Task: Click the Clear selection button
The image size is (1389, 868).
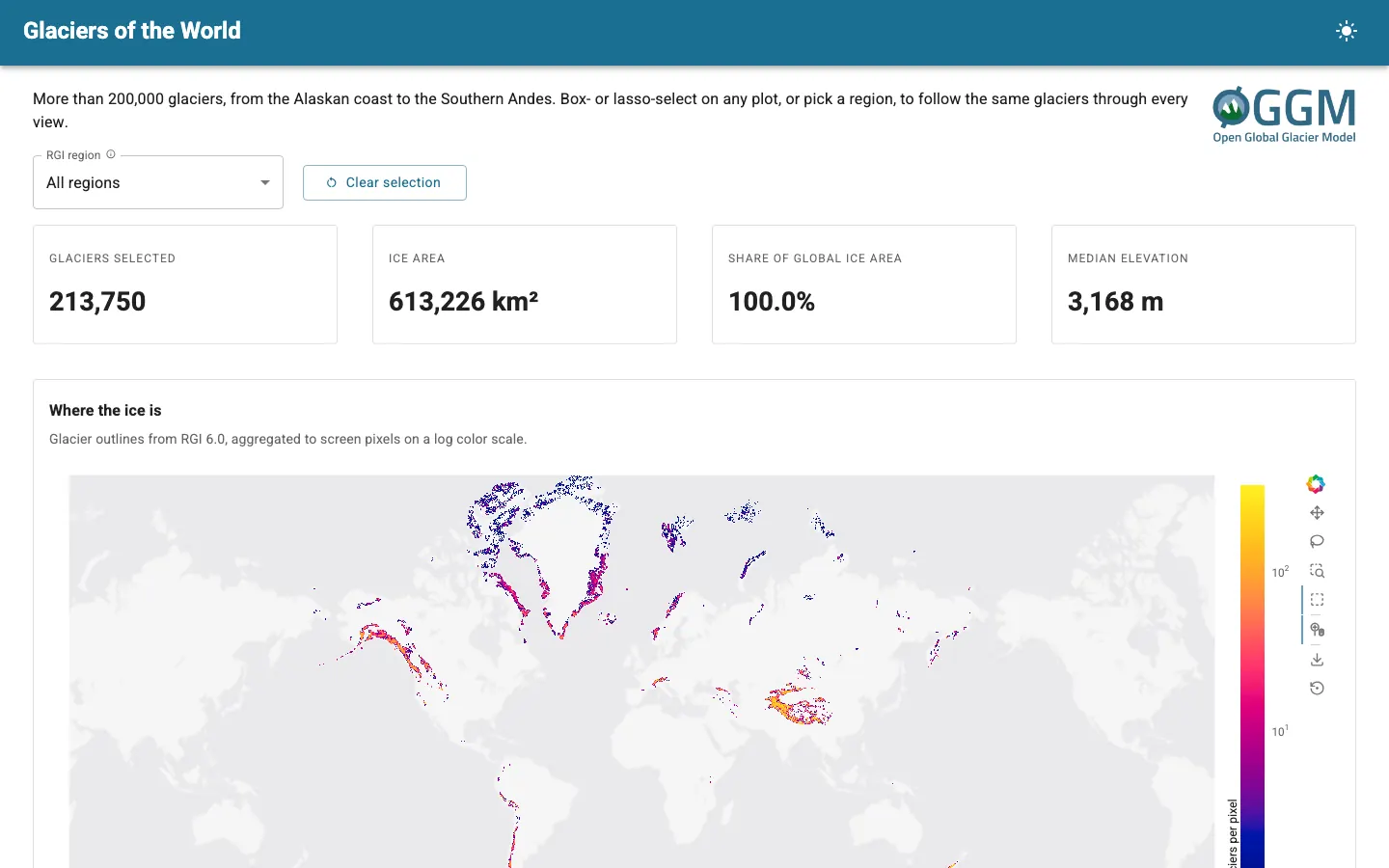Action: click(x=385, y=182)
